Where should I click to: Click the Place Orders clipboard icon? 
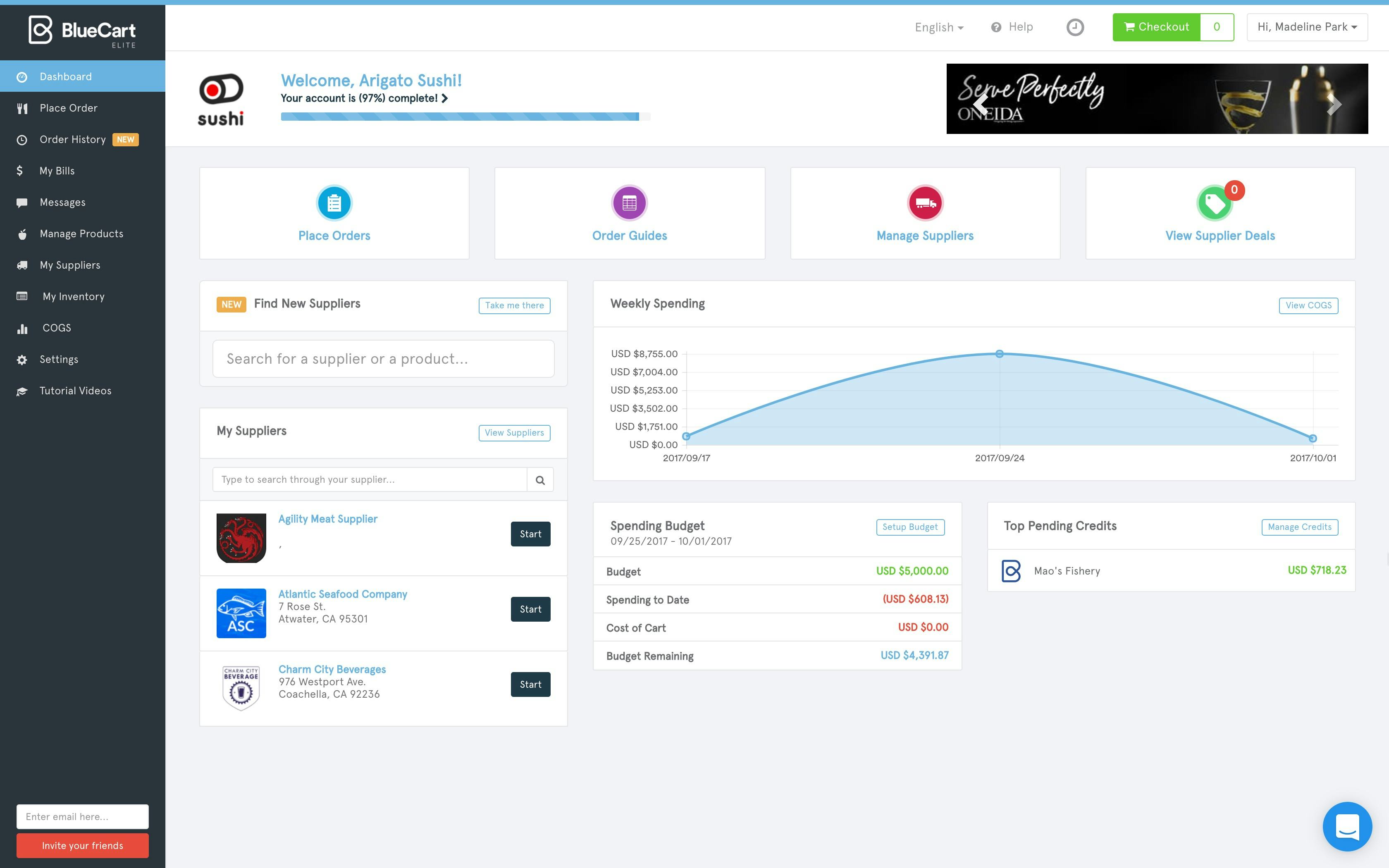pyautogui.click(x=334, y=203)
